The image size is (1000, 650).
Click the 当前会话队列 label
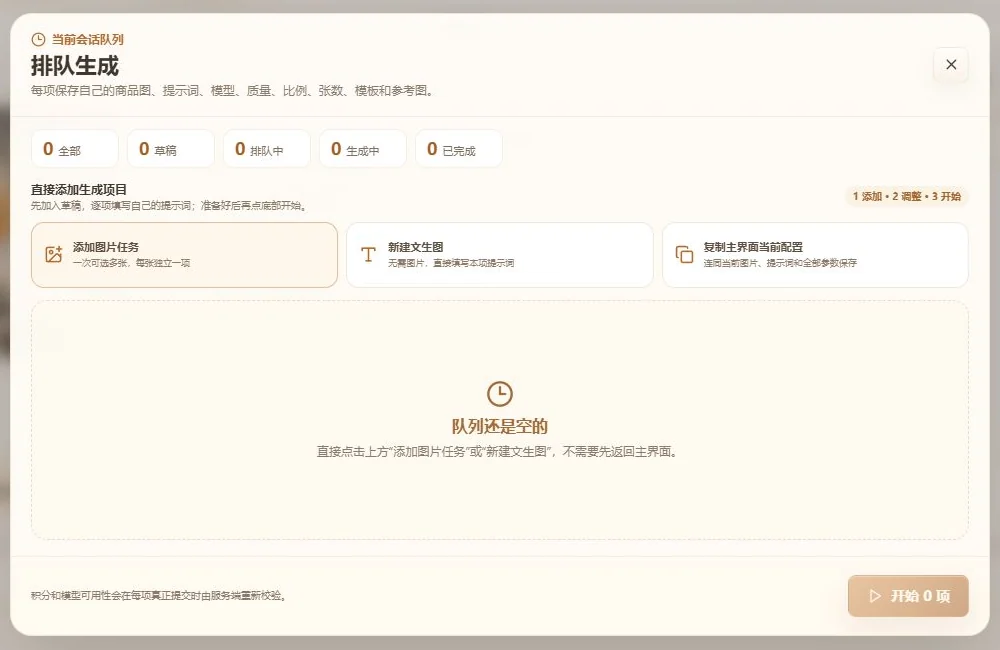[87, 40]
